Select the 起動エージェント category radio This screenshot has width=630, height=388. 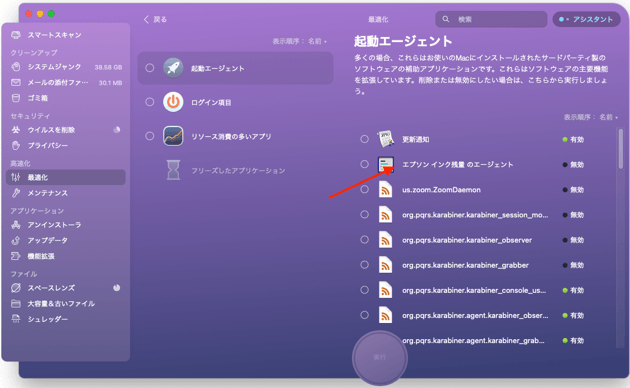[x=149, y=68]
